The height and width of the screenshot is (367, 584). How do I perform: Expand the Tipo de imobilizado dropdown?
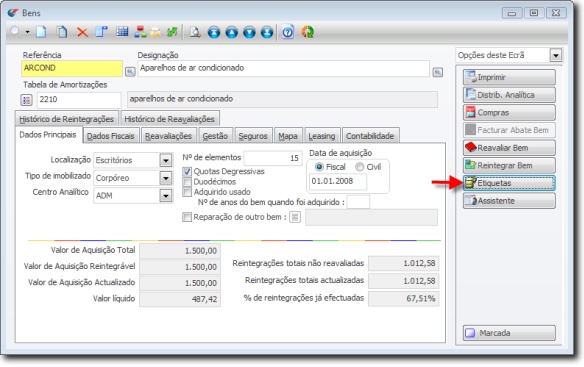coord(166,178)
